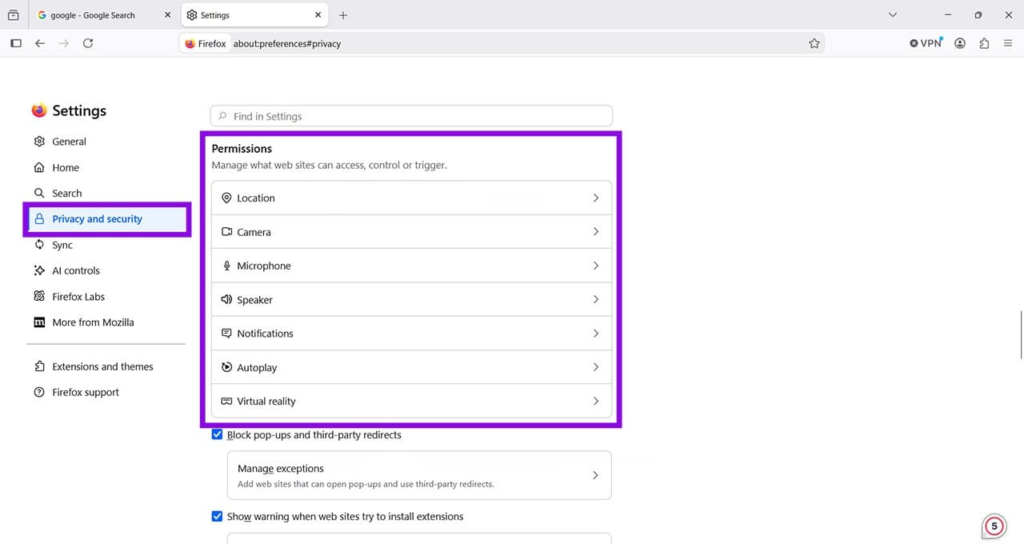Click the Firefox logo beside Settings heading
1024x544 pixels.
tap(39, 110)
